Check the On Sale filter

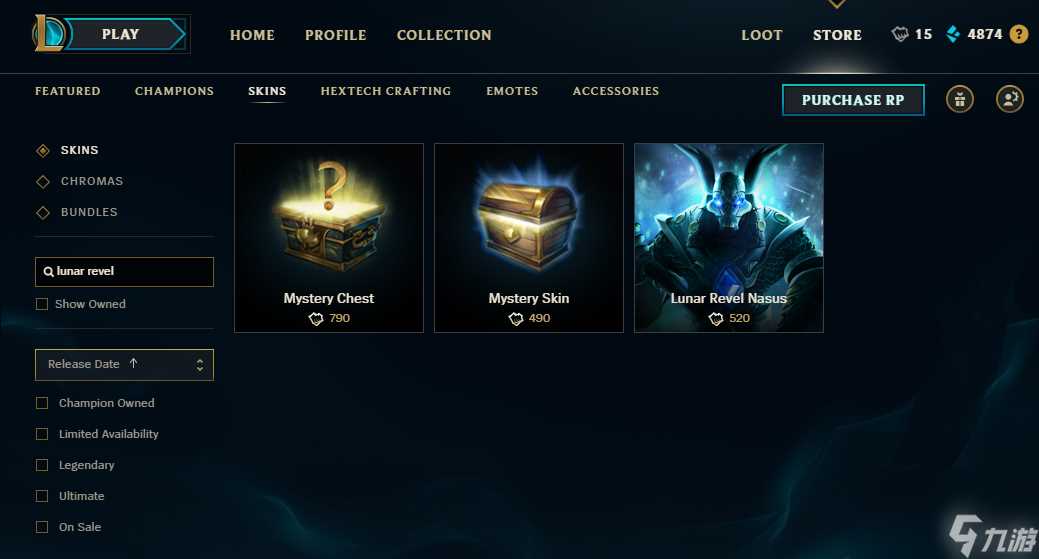point(42,527)
